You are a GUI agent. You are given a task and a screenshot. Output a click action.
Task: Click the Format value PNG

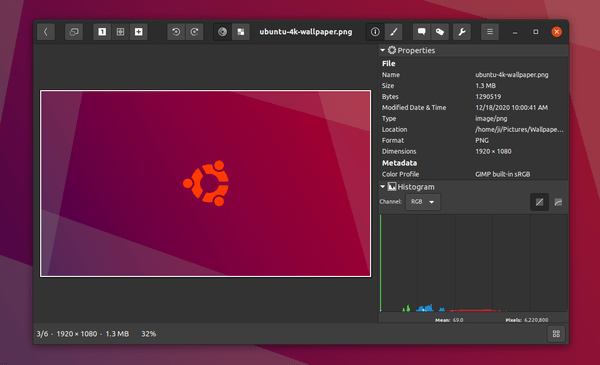coord(482,140)
